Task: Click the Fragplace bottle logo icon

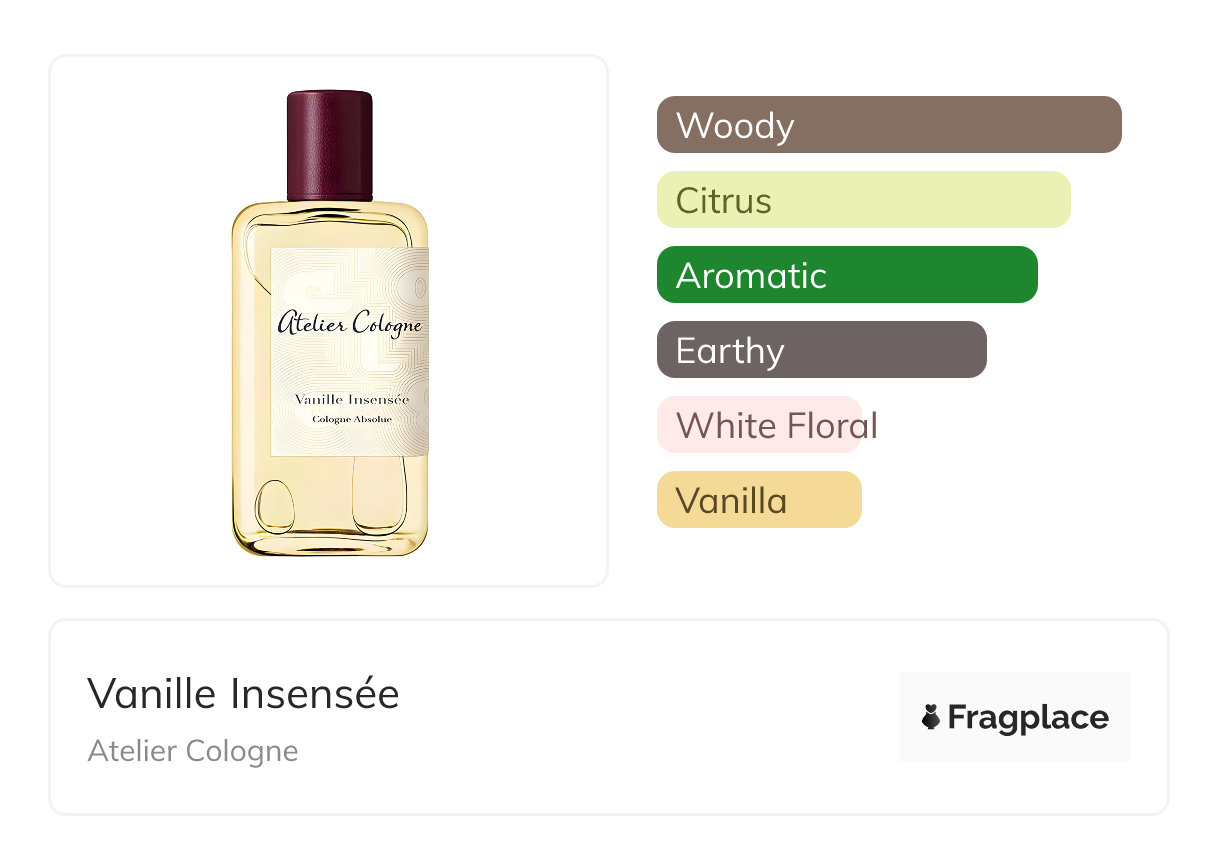Action: tap(931, 717)
